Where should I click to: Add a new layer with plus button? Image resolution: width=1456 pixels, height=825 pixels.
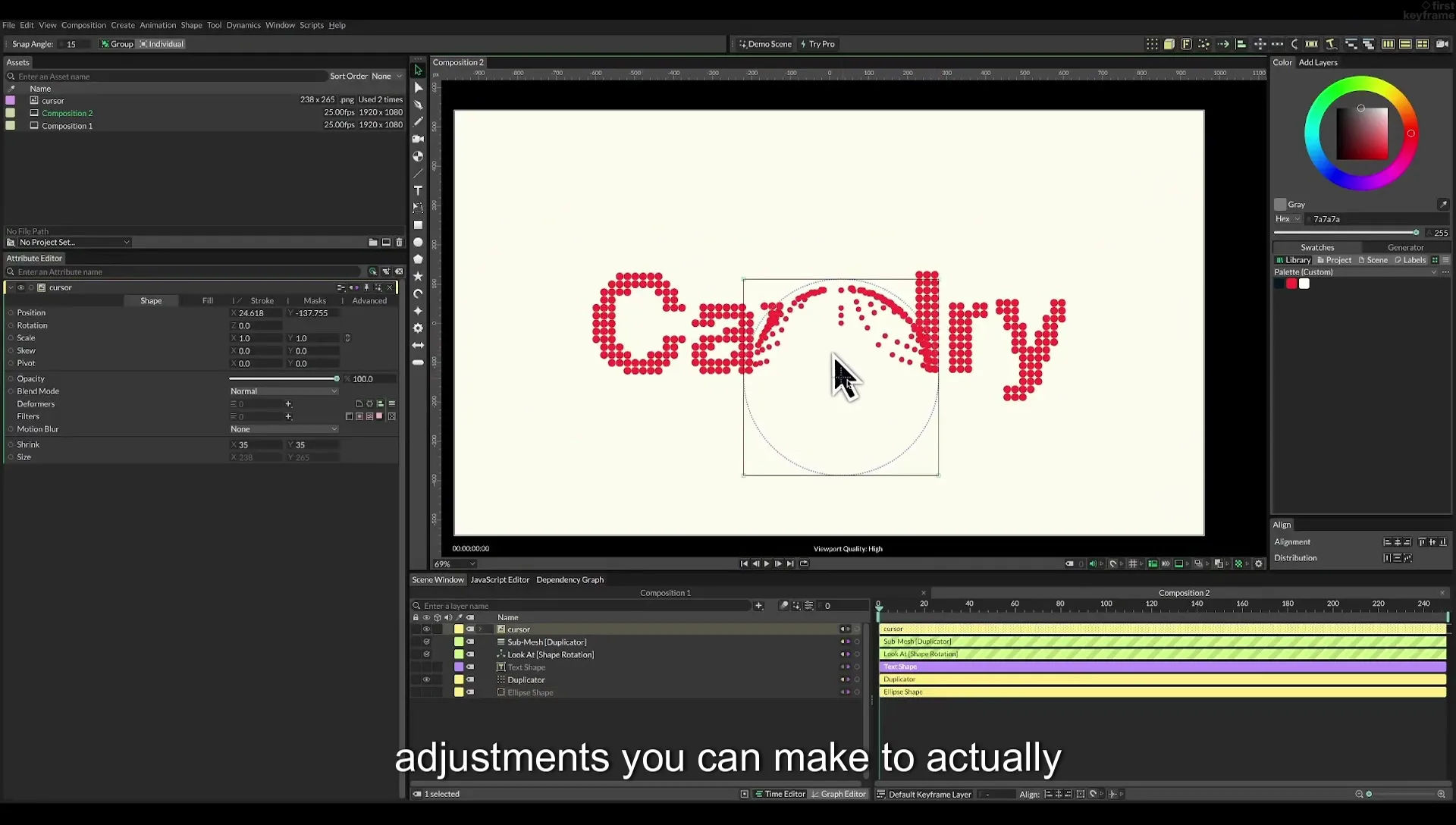pos(758,606)
